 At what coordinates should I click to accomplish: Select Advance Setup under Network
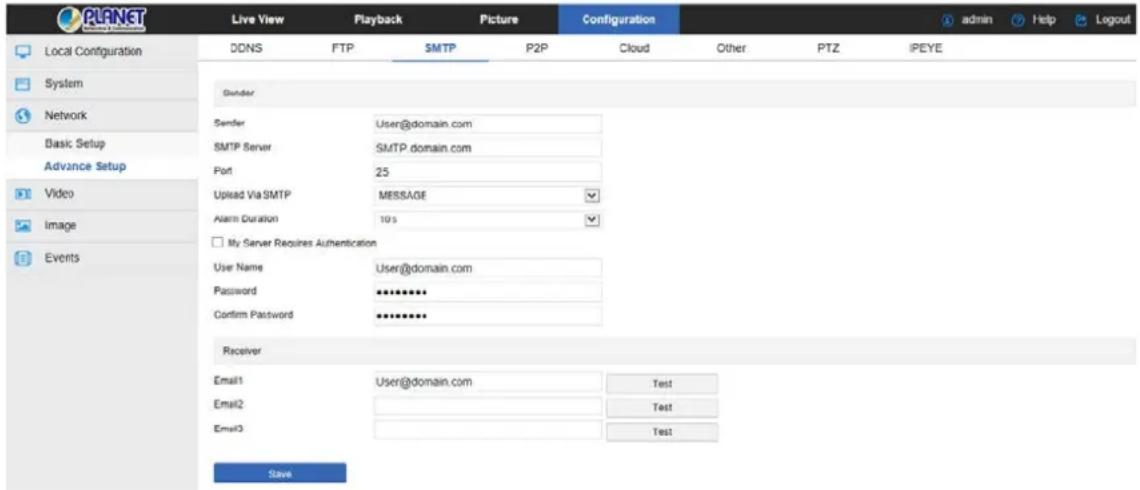85,166
